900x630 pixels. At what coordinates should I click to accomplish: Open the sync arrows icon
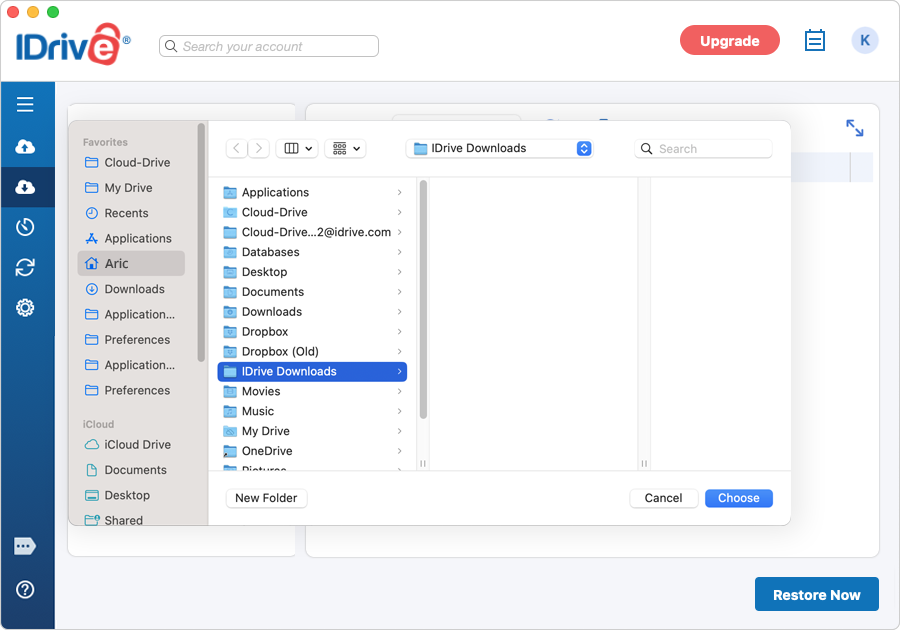[25, 267]
